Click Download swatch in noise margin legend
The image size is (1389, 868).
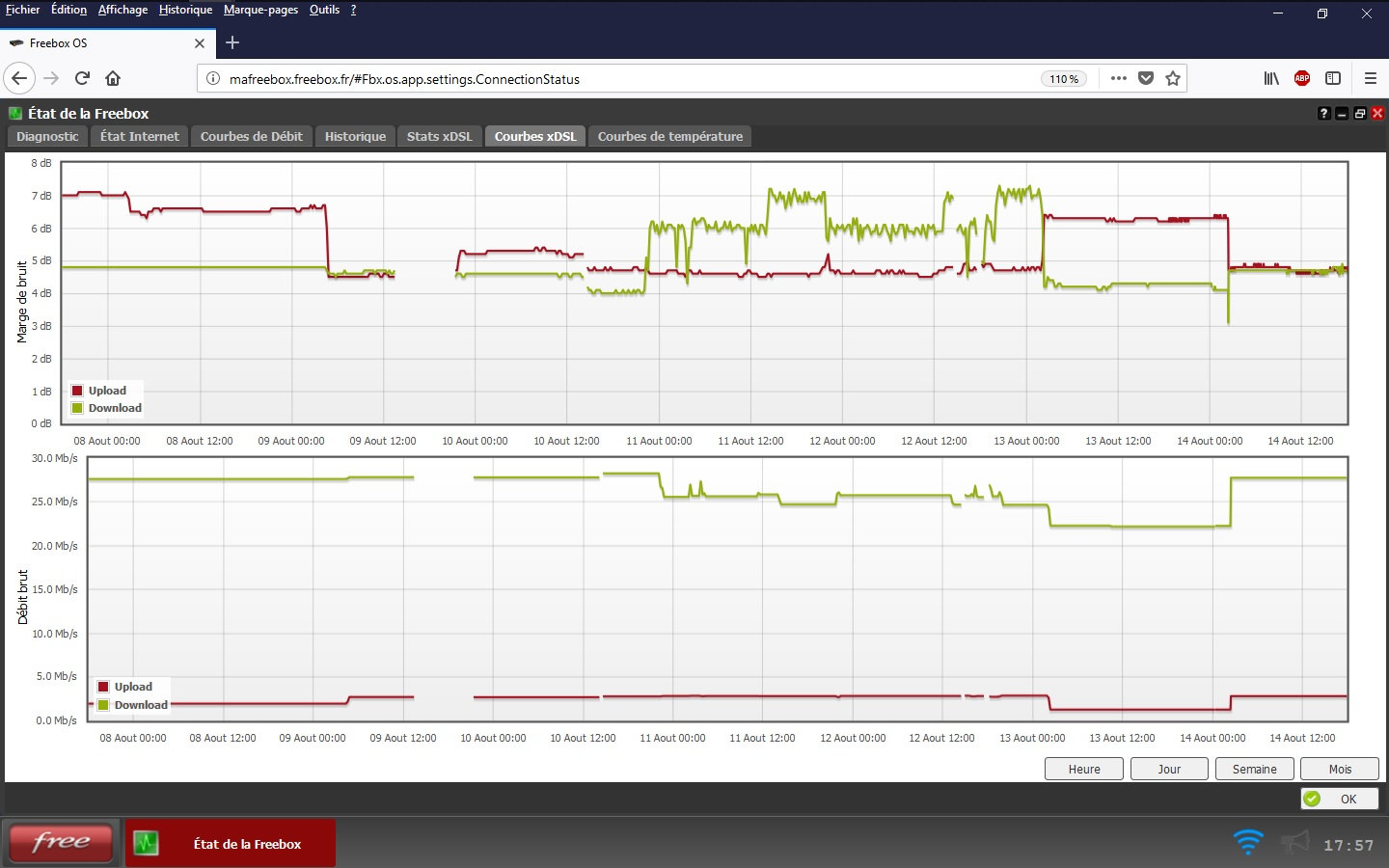click(77, 408)
